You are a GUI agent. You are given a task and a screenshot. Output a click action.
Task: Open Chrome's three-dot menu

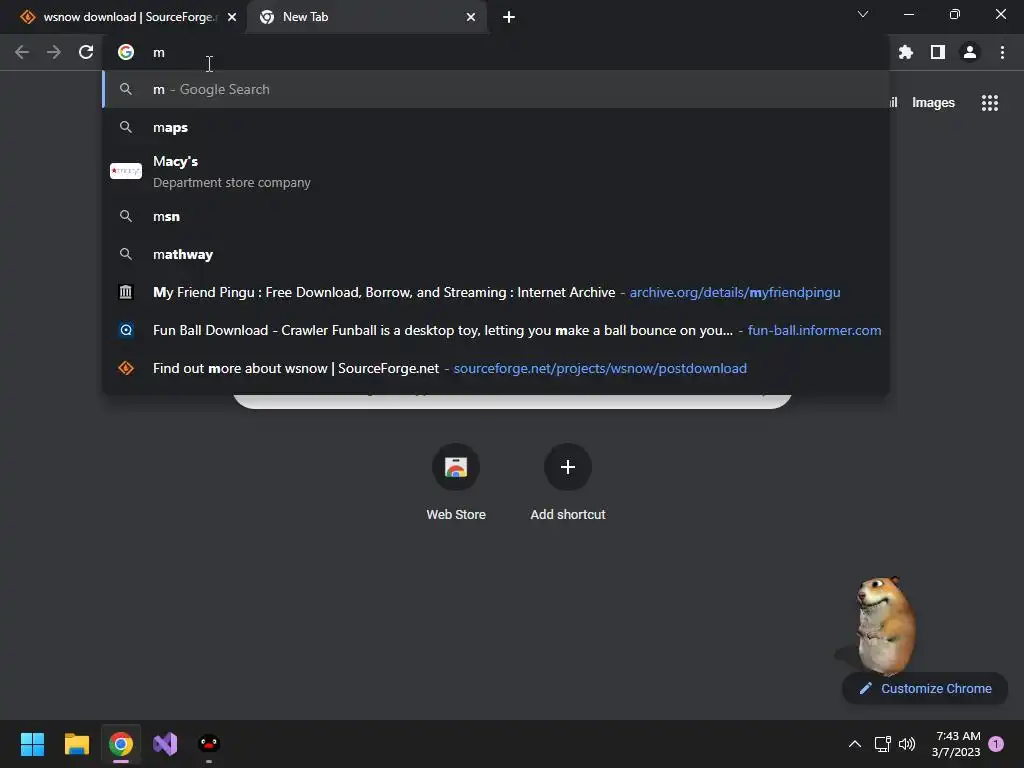1002,52
